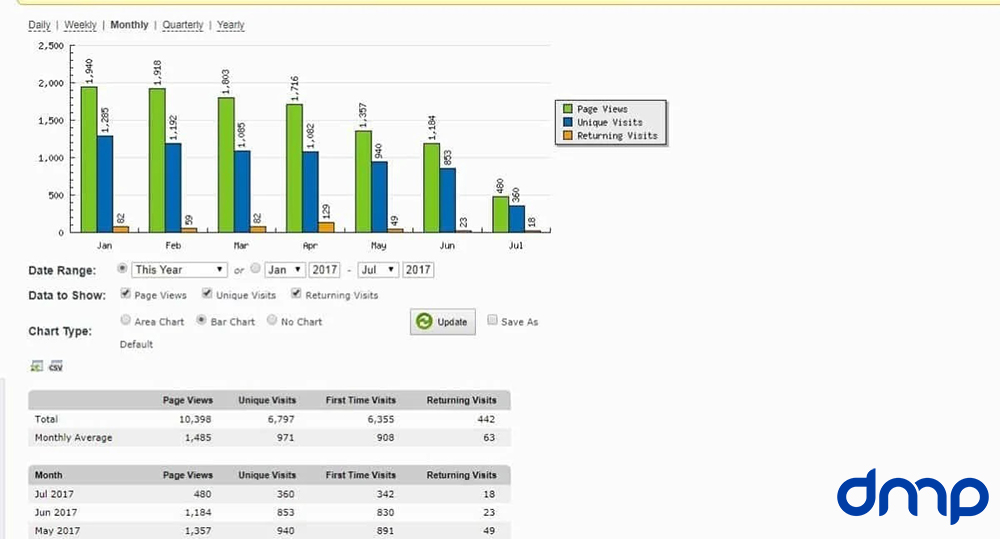This screenshot has height=539, width=1000.
Task: Click the Excel export icon
Action: coord(37,366)
